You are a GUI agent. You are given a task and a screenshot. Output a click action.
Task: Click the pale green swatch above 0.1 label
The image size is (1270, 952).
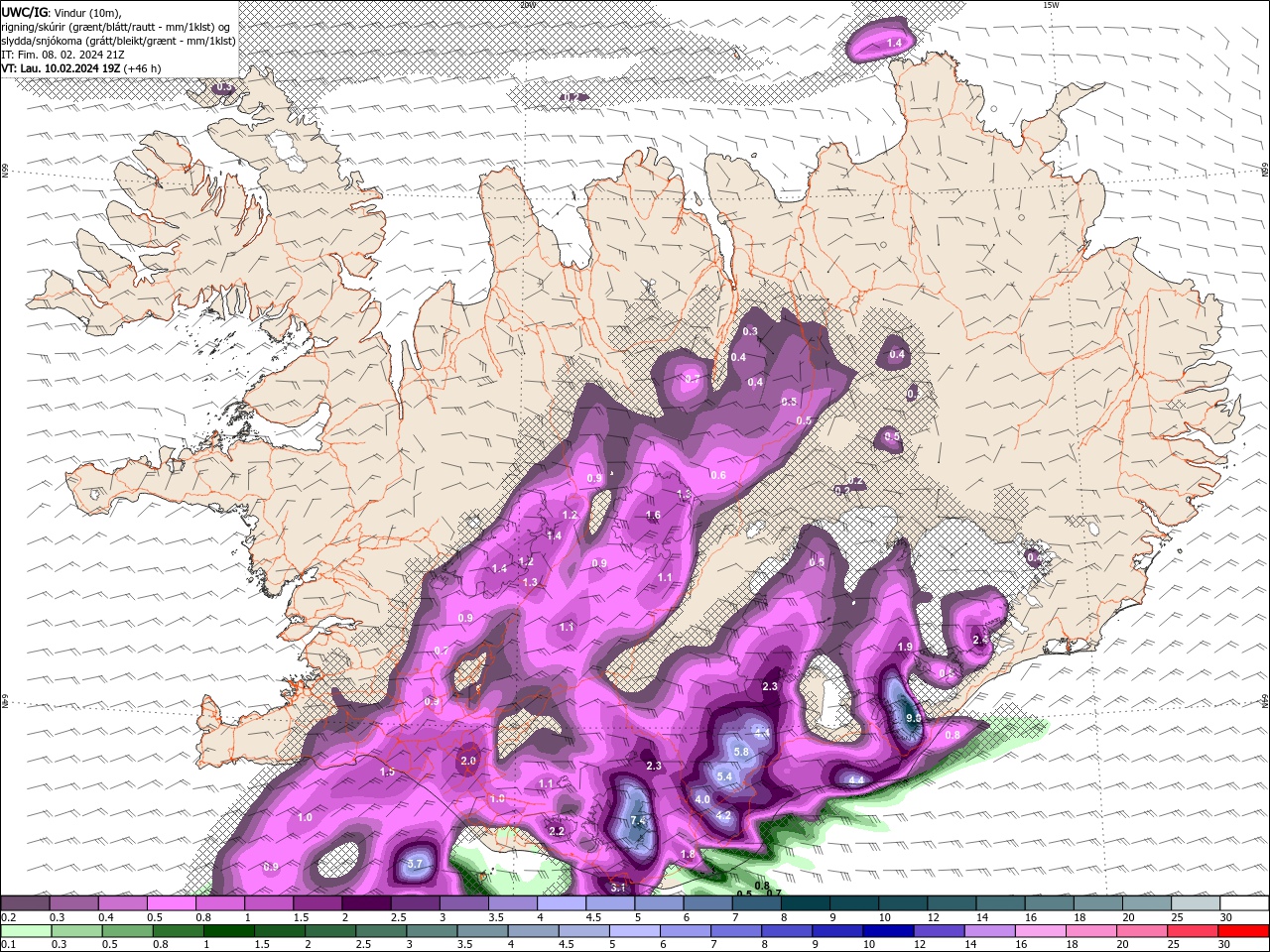(x=26, y=931)
